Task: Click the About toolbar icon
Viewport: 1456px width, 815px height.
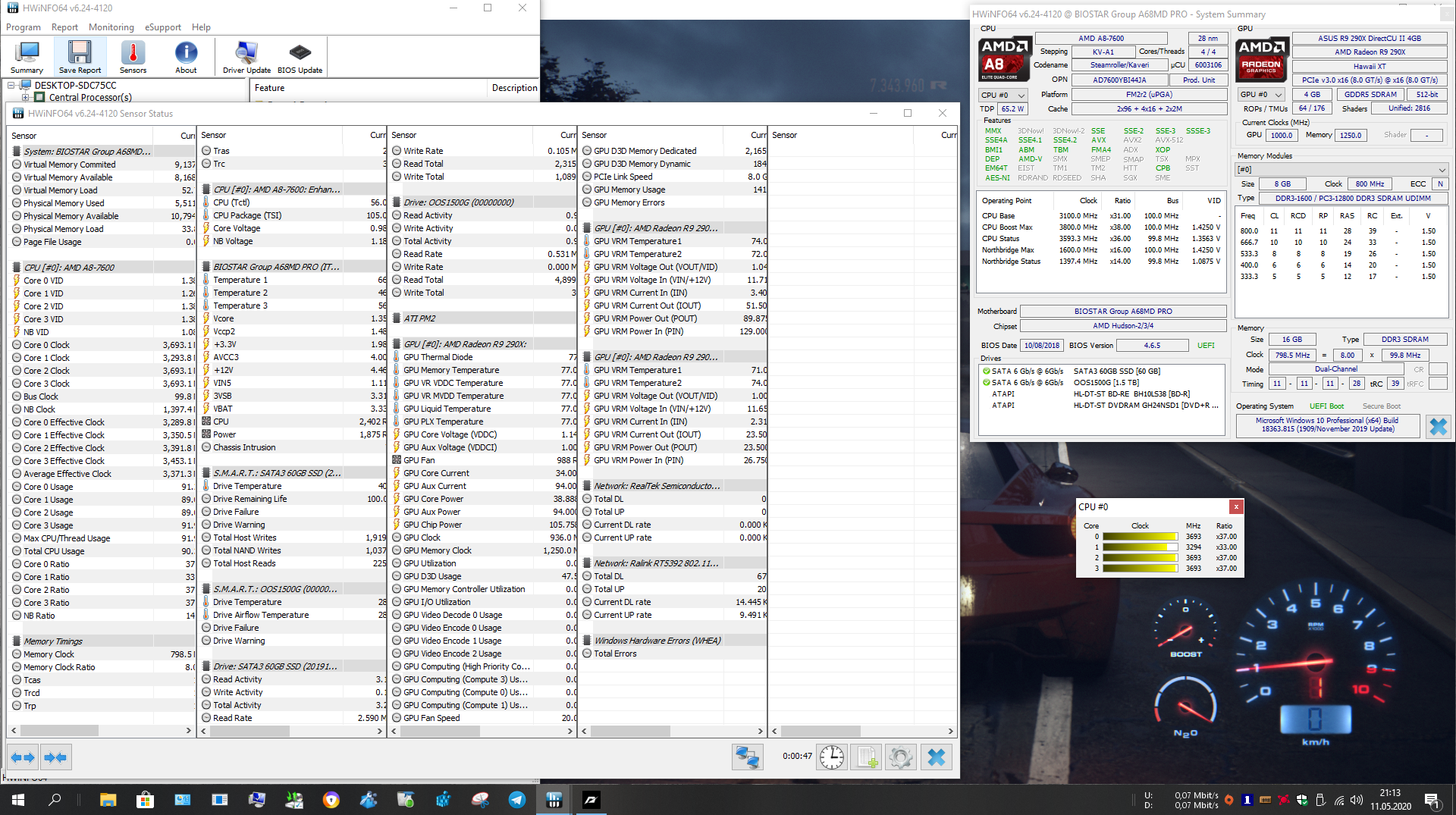Action: (x=186, y=57)
